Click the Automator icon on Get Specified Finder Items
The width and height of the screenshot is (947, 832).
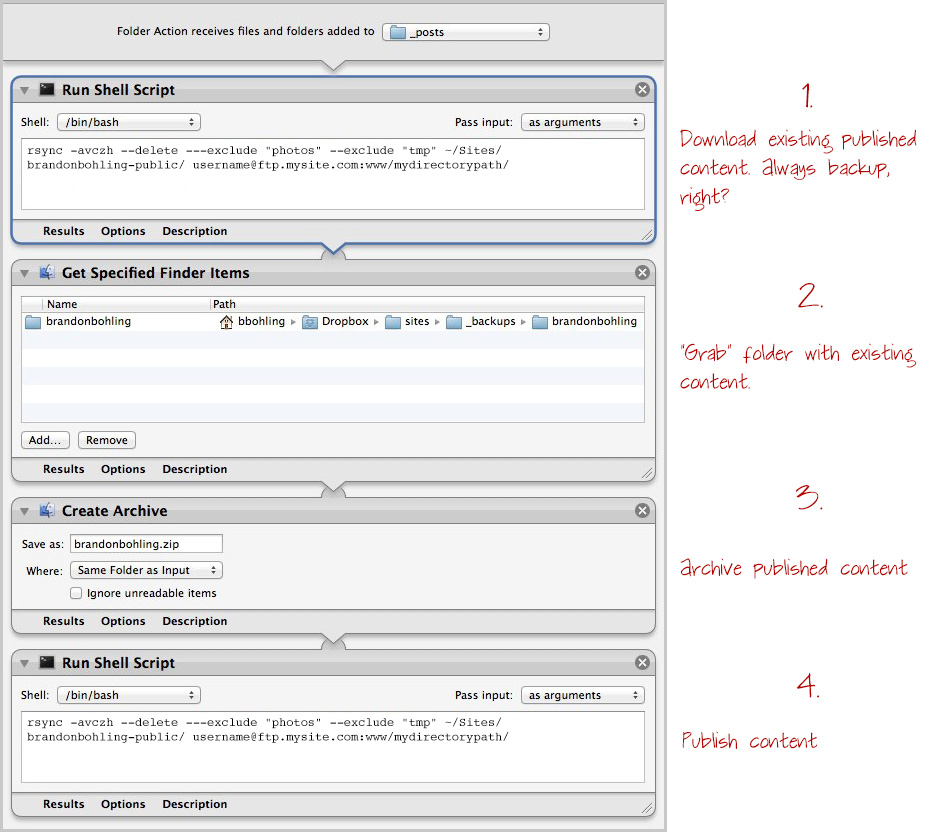pyautogui.click(x=47, y=272)
